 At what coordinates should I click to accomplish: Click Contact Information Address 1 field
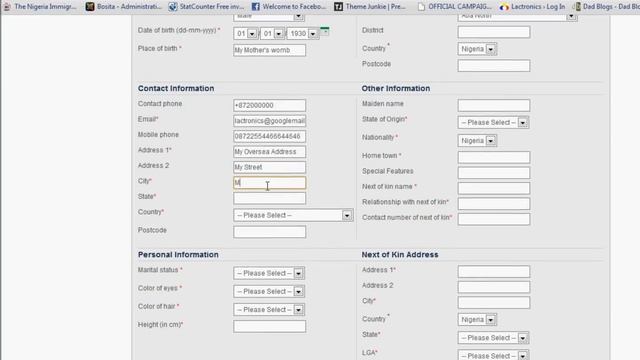pos(269,152)
